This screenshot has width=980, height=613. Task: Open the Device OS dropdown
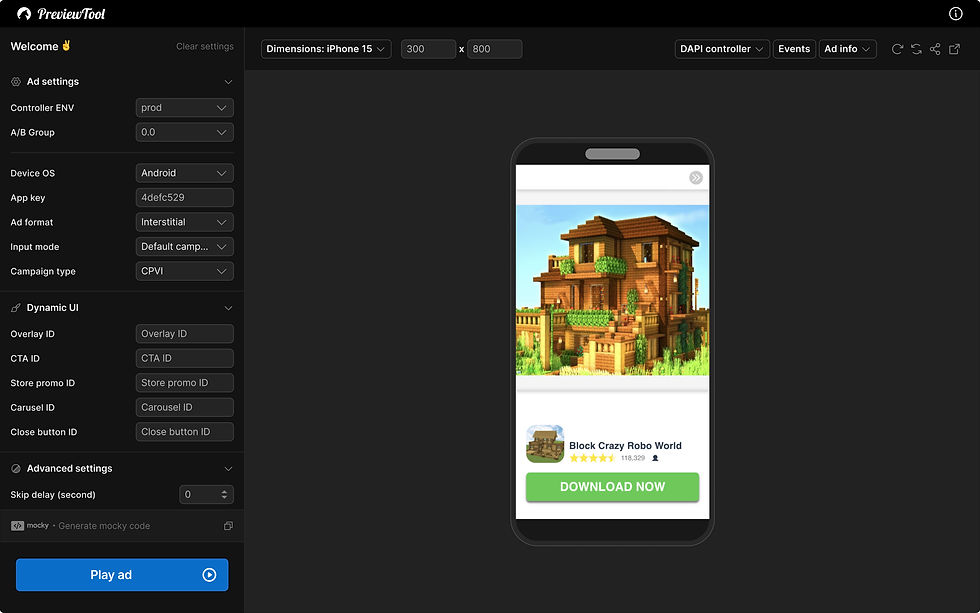pyautogui.click(x=184, y=173)
